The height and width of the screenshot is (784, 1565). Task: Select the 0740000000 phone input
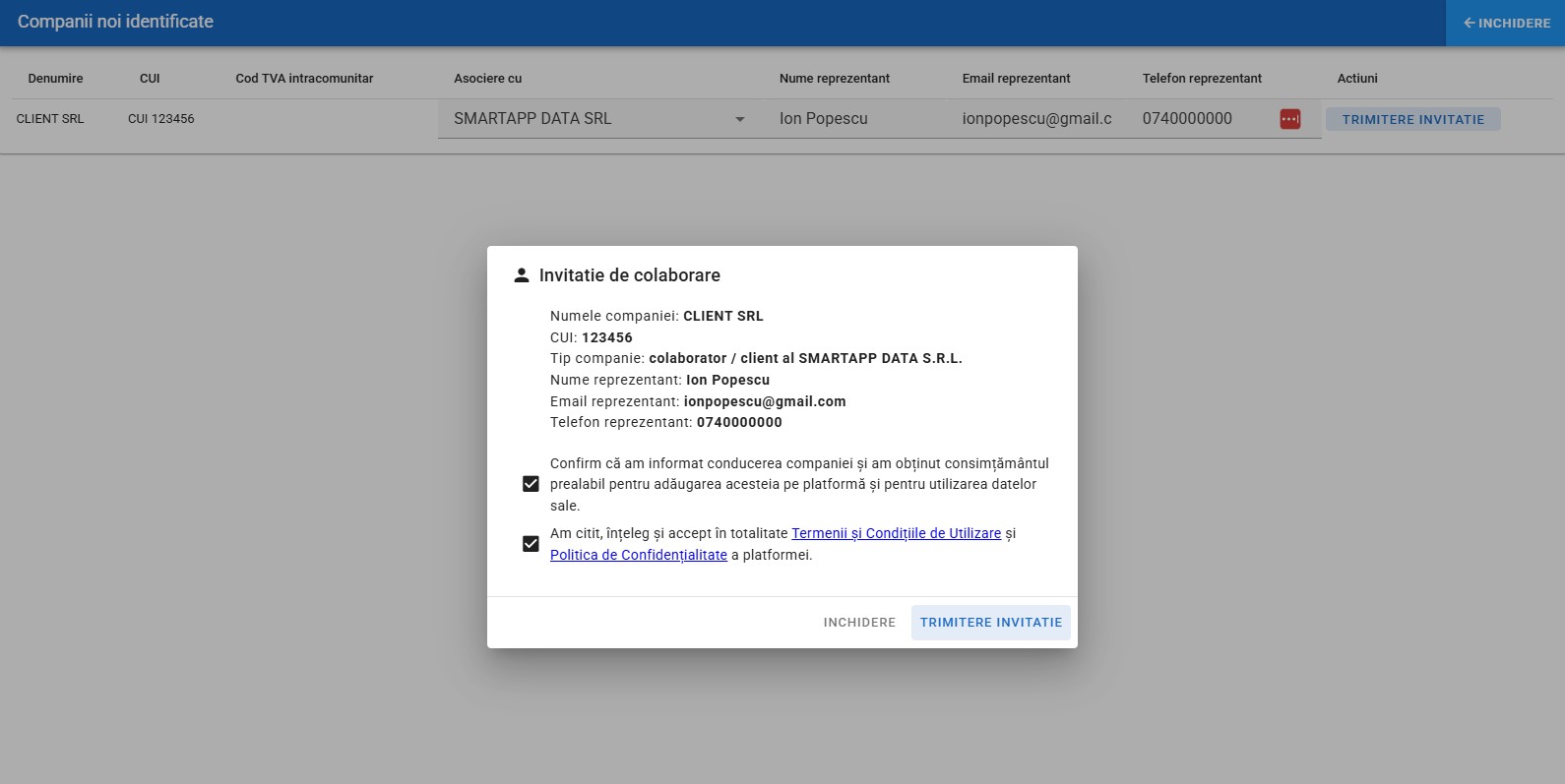pos(1201,119)
